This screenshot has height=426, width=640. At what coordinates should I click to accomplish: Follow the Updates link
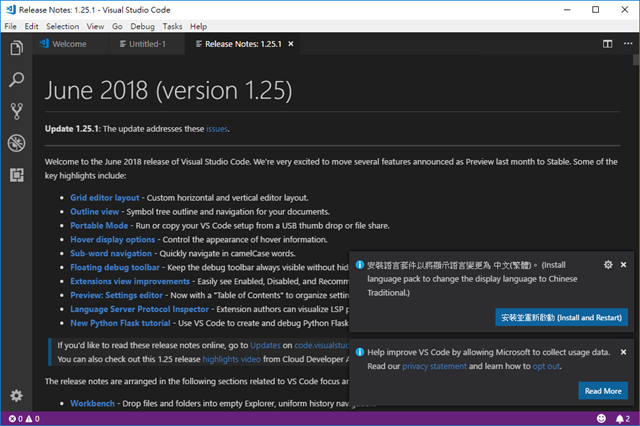(265, 345)
